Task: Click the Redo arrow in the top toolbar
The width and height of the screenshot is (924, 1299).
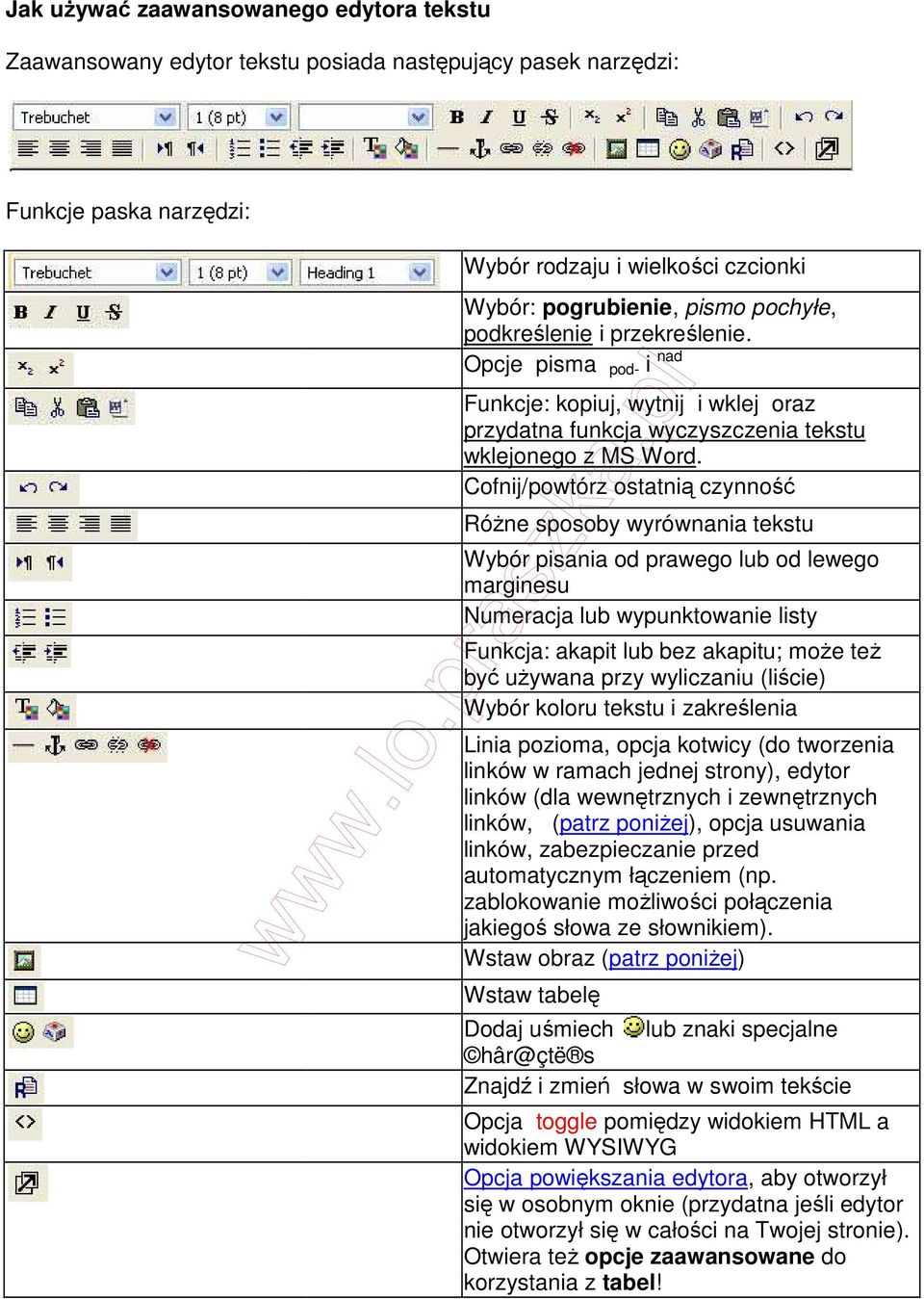Action: click(x=834, y=117)
